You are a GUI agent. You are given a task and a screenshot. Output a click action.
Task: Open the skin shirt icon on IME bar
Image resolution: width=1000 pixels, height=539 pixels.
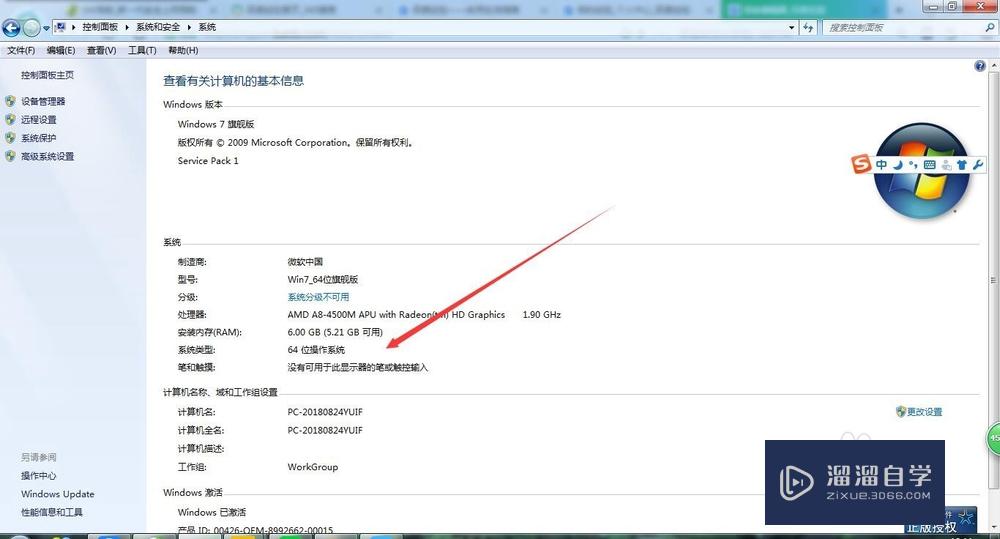pos(962,165)
